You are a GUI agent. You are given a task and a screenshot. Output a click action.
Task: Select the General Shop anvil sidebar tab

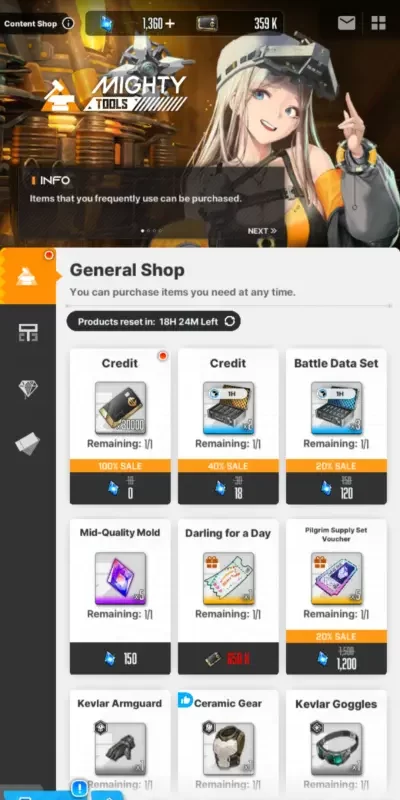click(x=28, y=276)
